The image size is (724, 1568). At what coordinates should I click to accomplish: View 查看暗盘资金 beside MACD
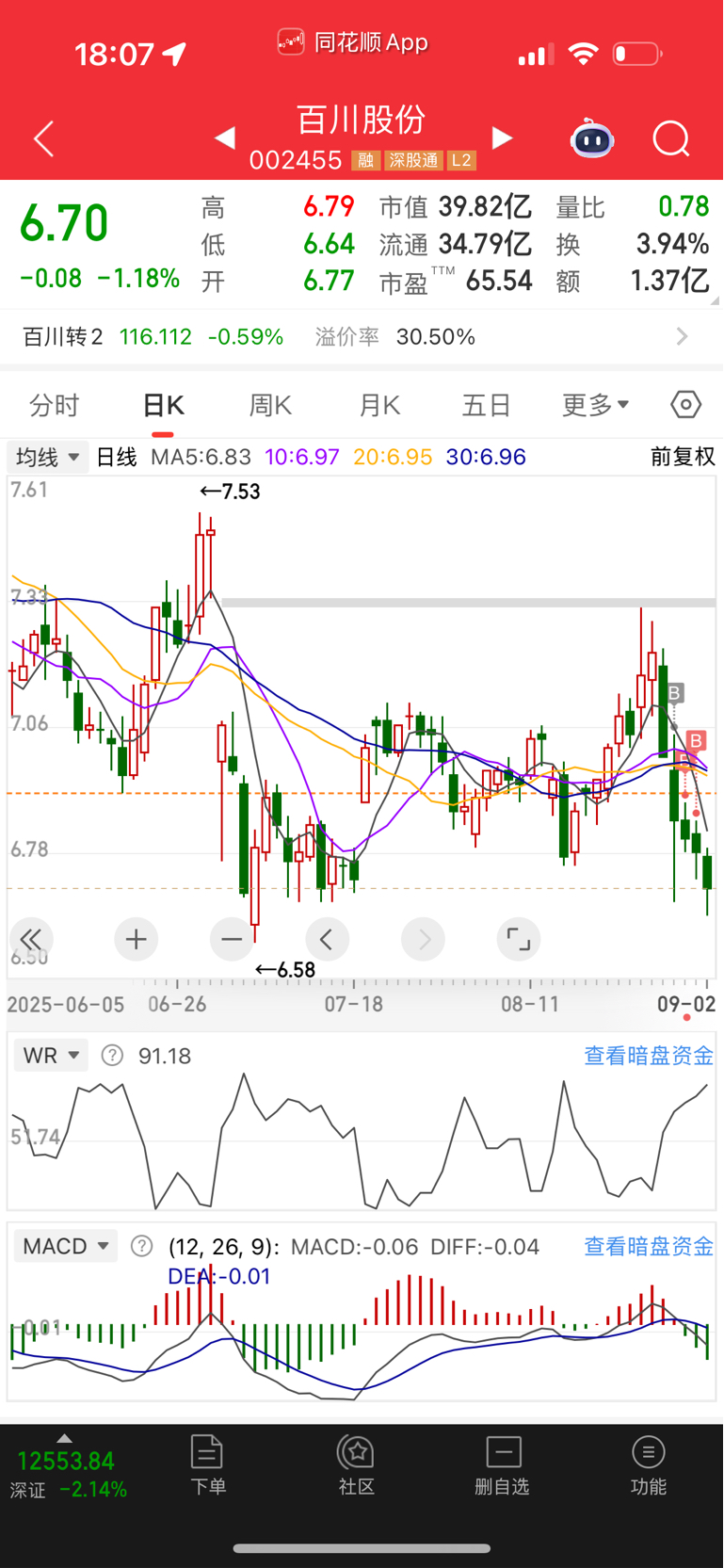[649, 1247]
